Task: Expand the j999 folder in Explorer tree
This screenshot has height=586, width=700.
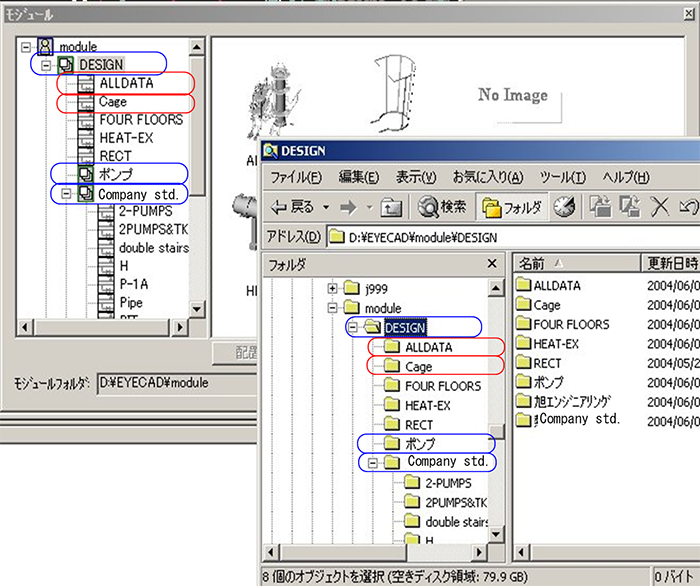Action: point(333,289)
